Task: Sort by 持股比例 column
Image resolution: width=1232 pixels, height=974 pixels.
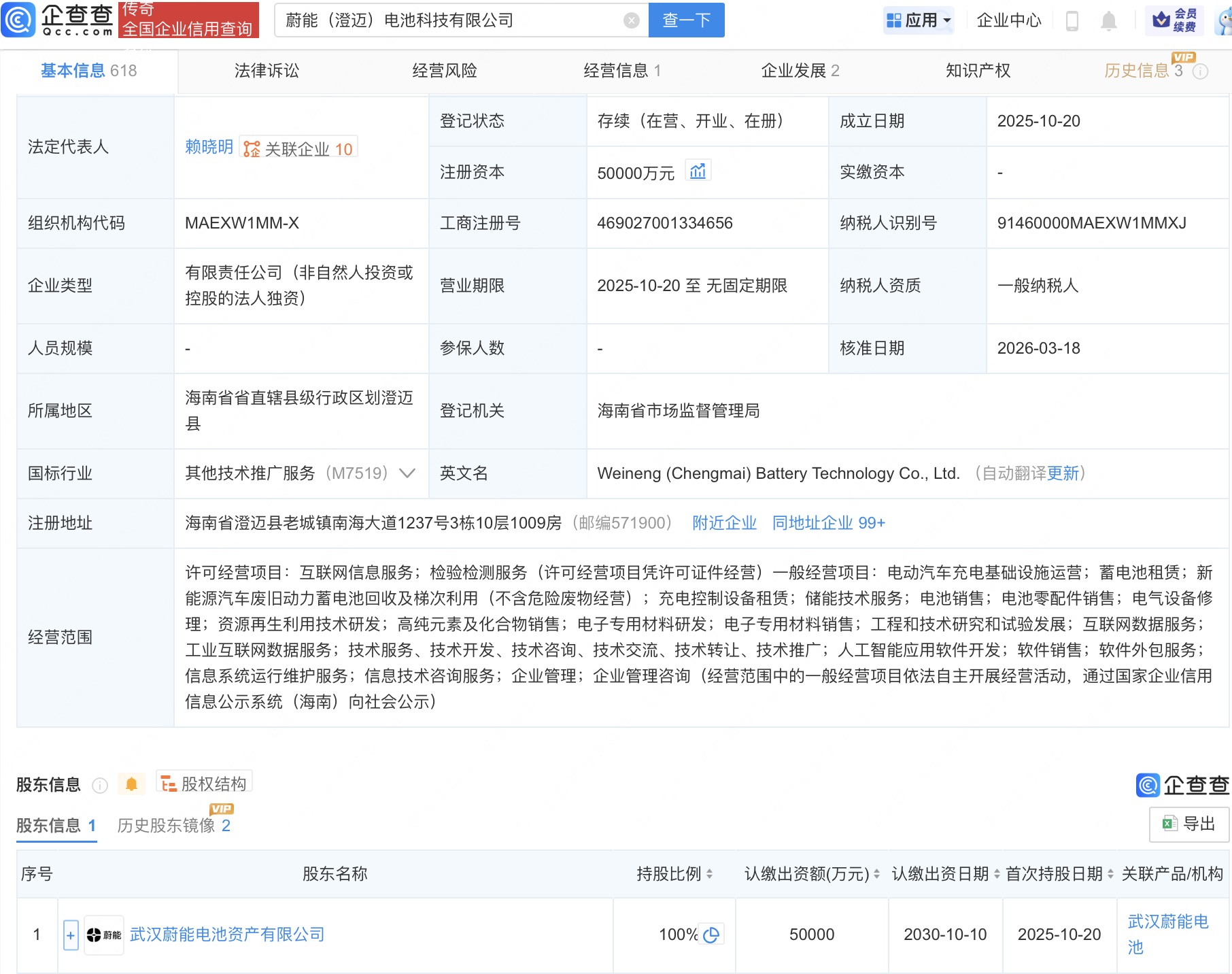Action: [709, 874]
